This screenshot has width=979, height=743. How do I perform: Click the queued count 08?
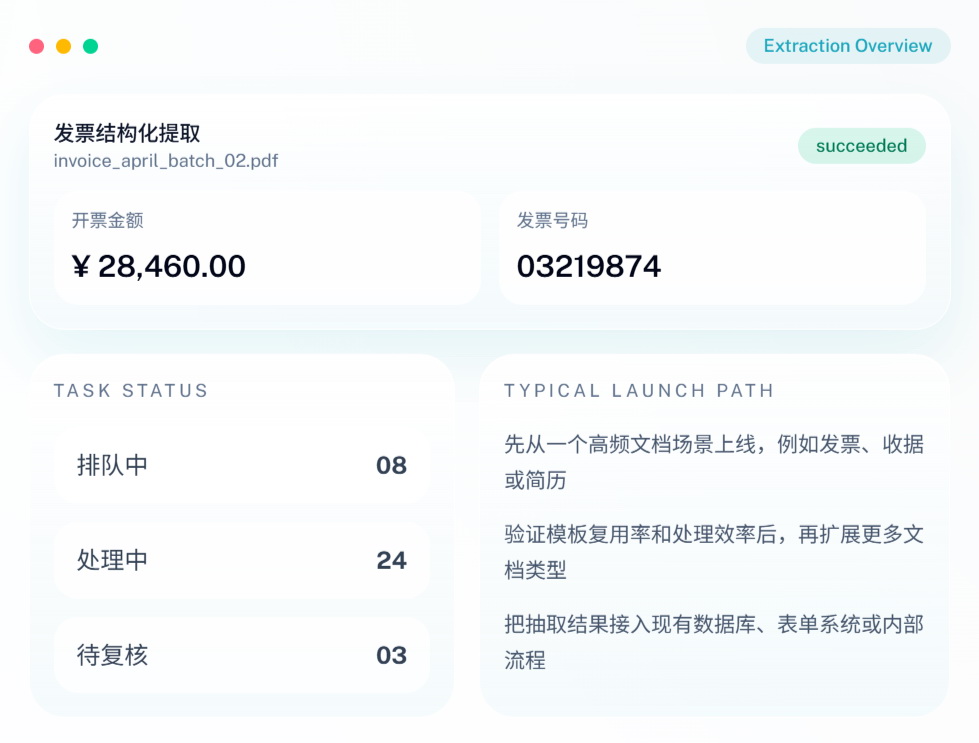pyautogui.click(x=392, y=465)
